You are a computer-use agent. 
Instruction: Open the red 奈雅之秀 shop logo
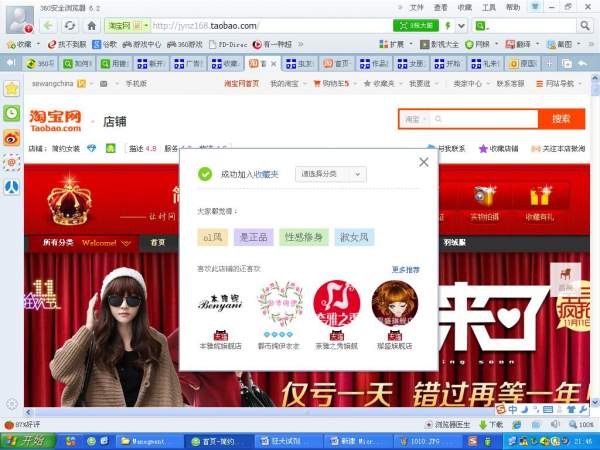click(336, 303)
